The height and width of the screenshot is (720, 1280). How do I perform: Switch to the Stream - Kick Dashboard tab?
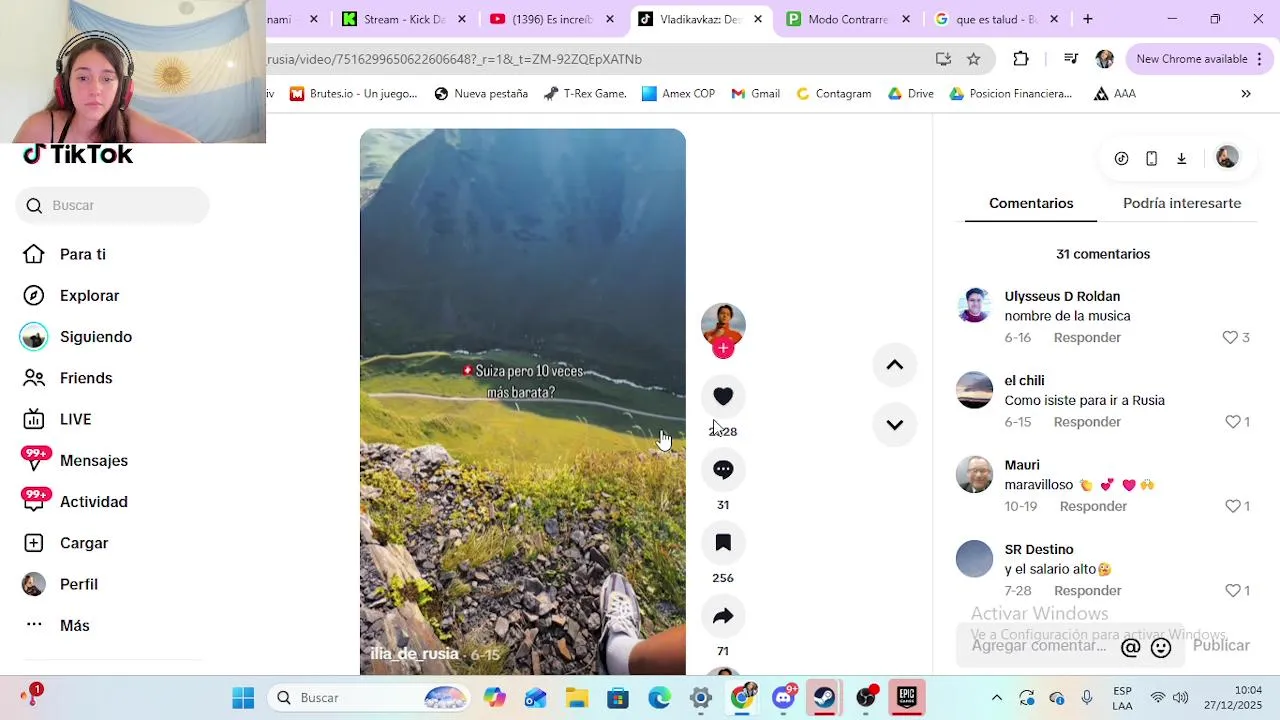point(404,19)
